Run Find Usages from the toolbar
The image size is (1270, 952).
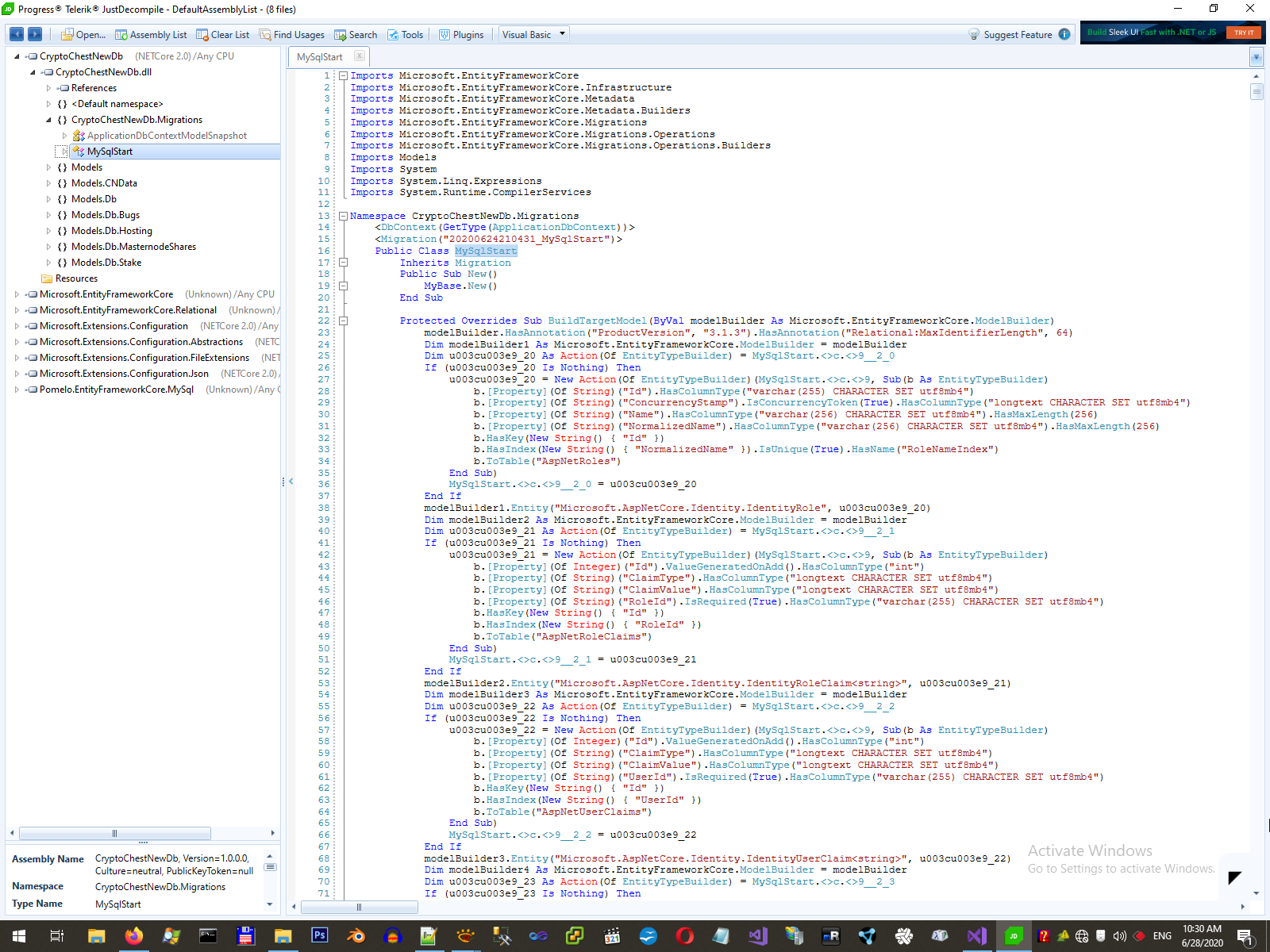coord(292,34)
